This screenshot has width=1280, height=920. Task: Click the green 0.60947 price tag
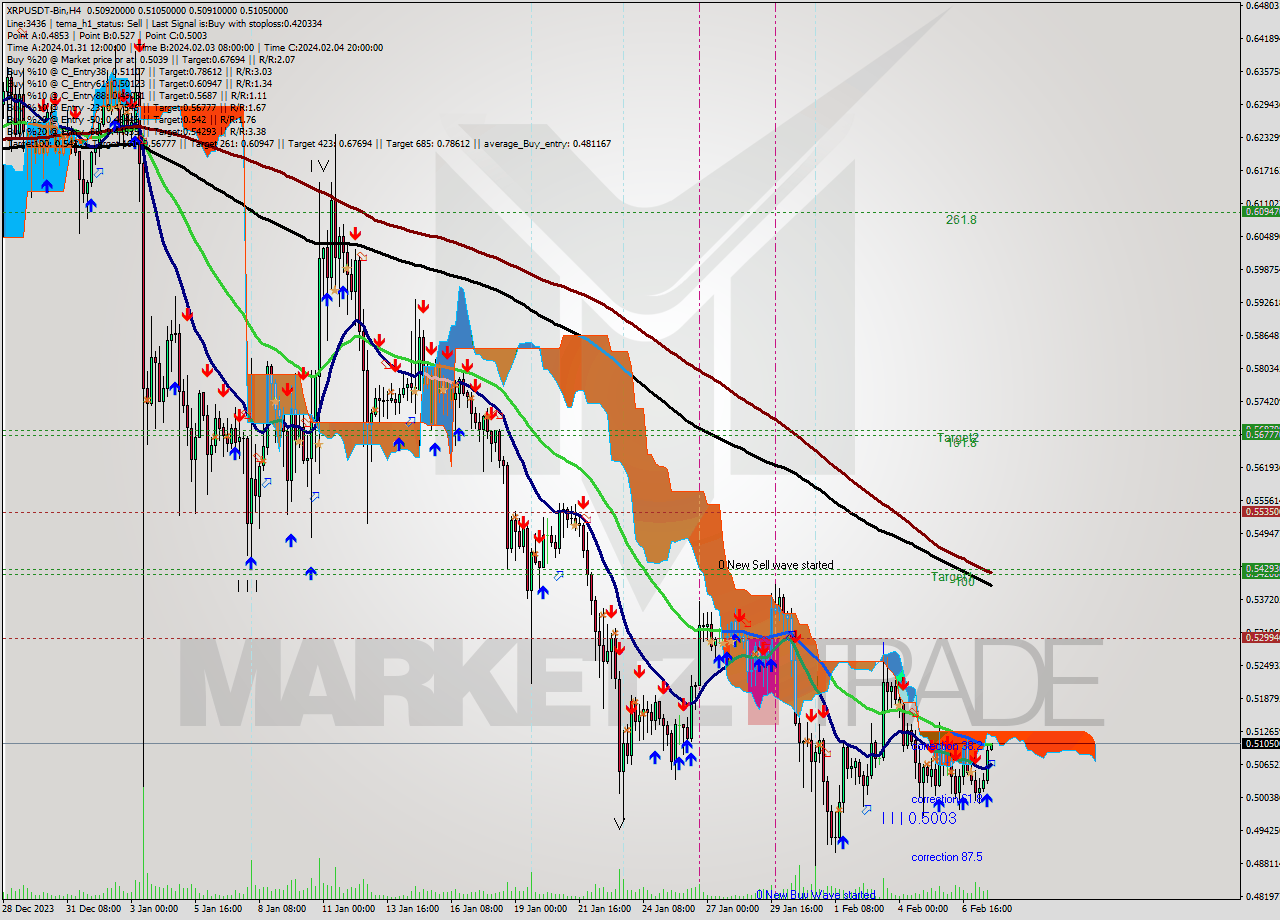pyautogui.click(x=1260, y=211)
